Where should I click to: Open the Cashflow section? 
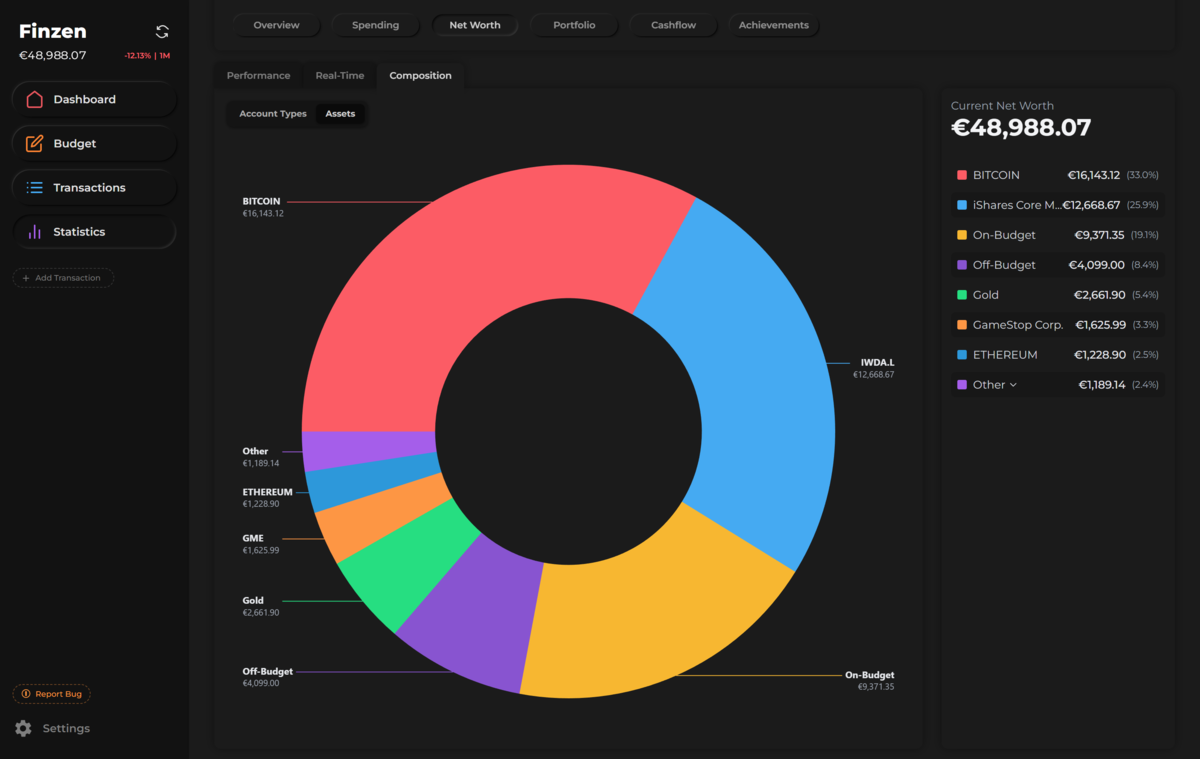(673, 25)
